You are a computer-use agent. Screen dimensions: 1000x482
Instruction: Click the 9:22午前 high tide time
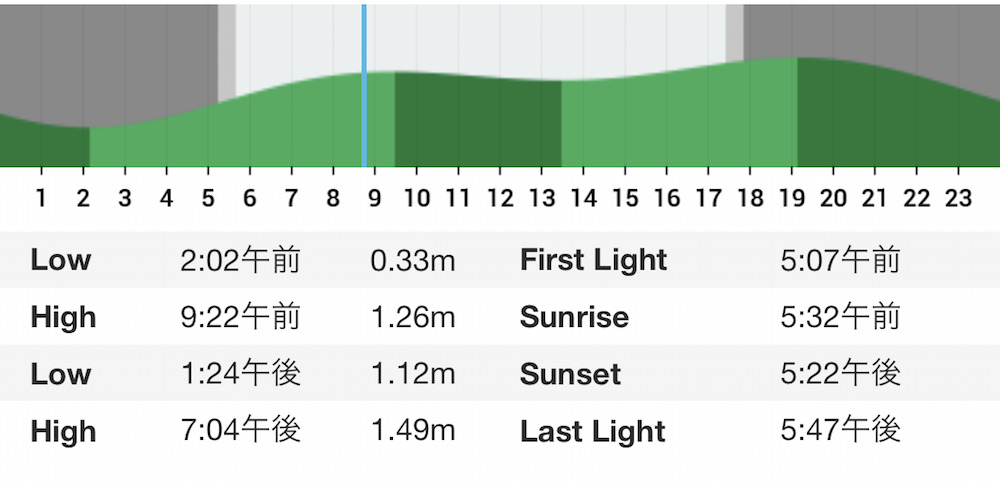240,317
